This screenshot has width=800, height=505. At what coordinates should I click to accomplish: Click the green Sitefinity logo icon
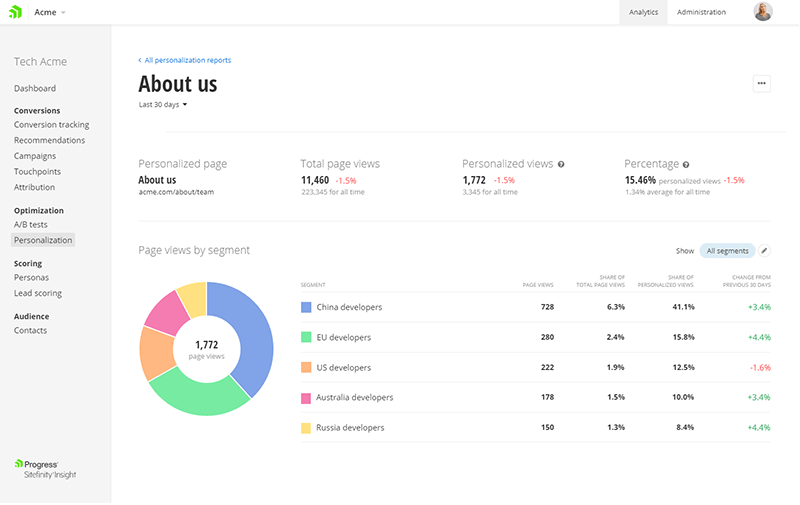click(x=15, y=12)
